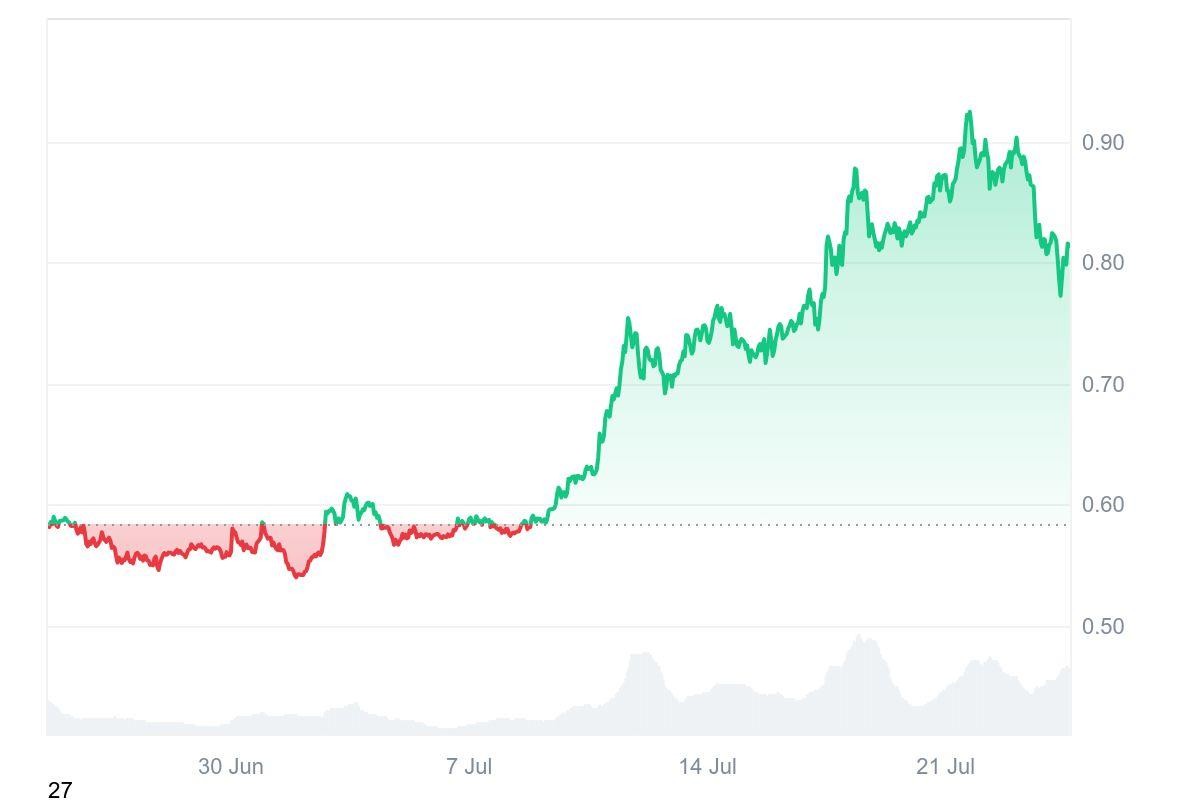
Task: Select the tallest spike in the volume area
Action: click(x=860, y=637)
